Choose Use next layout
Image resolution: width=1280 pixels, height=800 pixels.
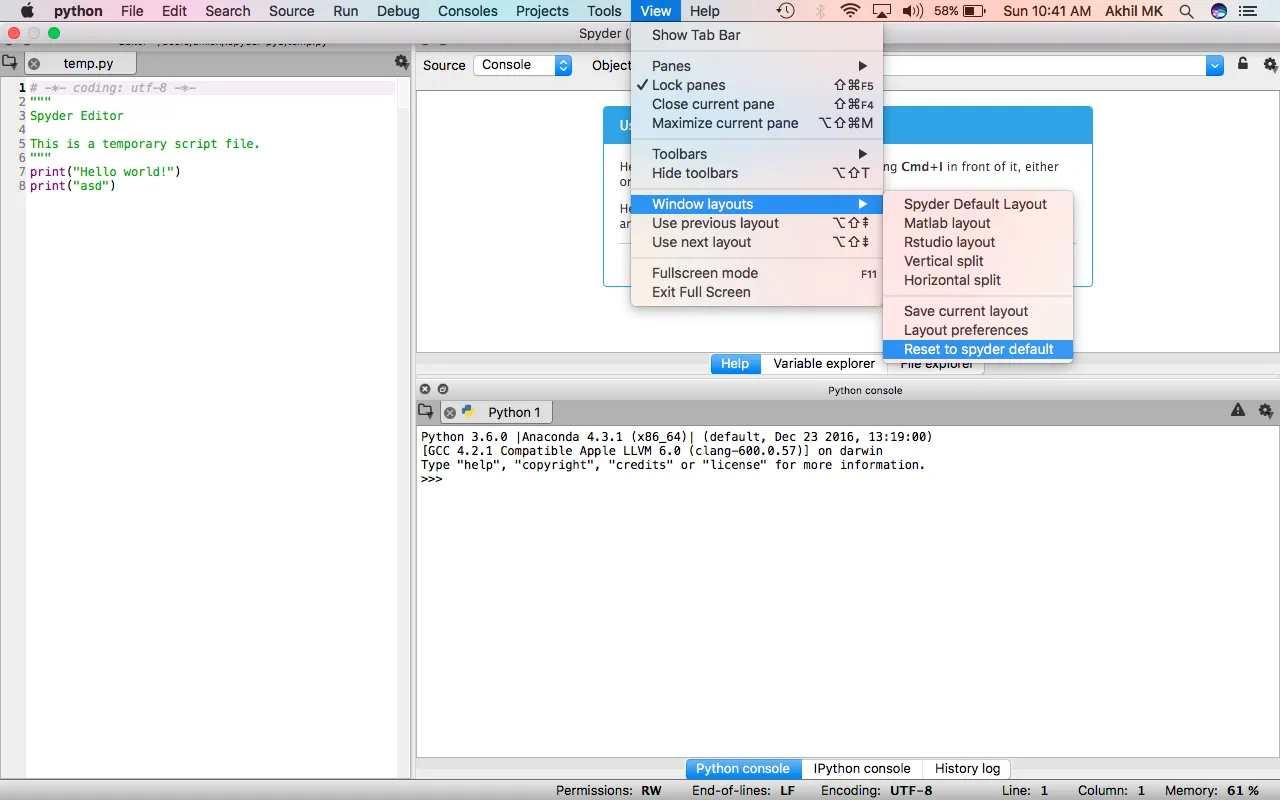pyautogui.click(x=757, y=242)
